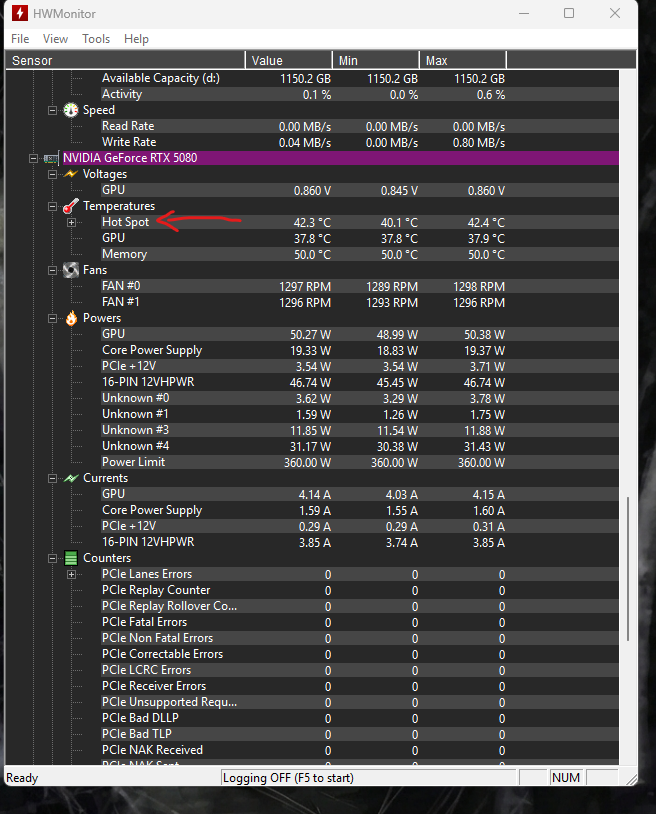Open the View menu
656x814 pixels.
click(55, 39)
